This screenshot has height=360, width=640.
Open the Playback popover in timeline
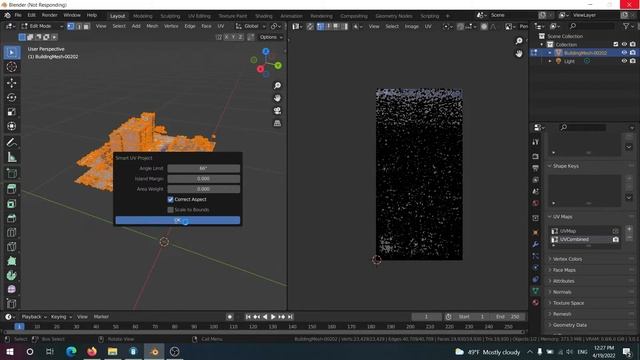(34, 317)
